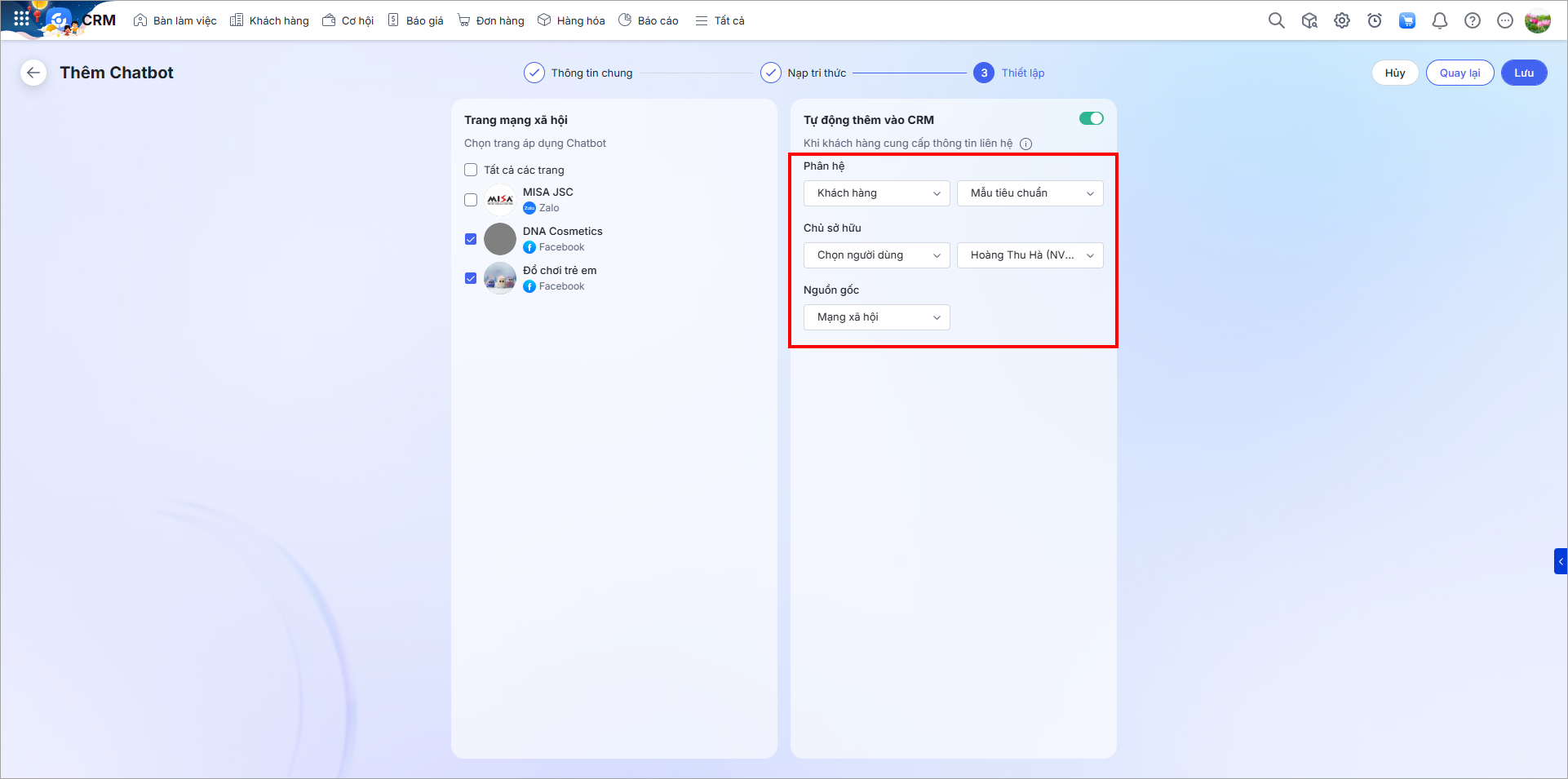Open the notifications bell
Viewport: 1568px width, 779px height.
1439,20
